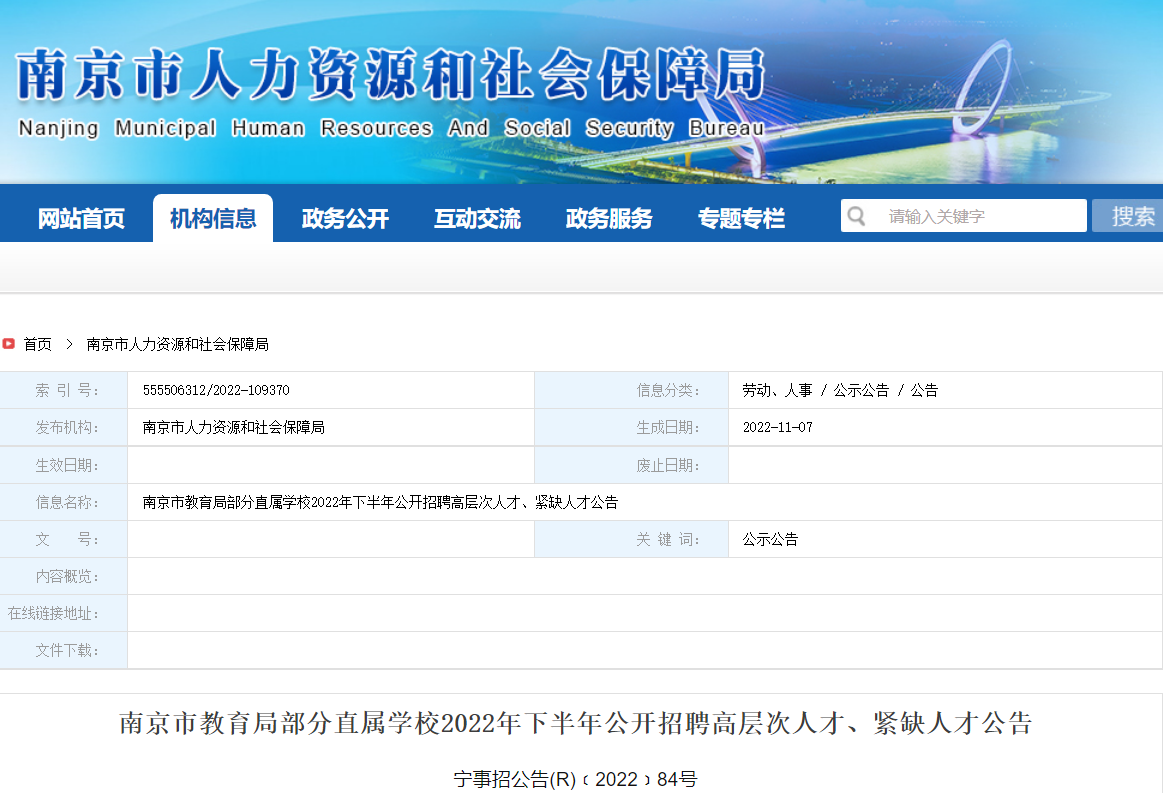Click the 发布机构 label

coord(67,427)
